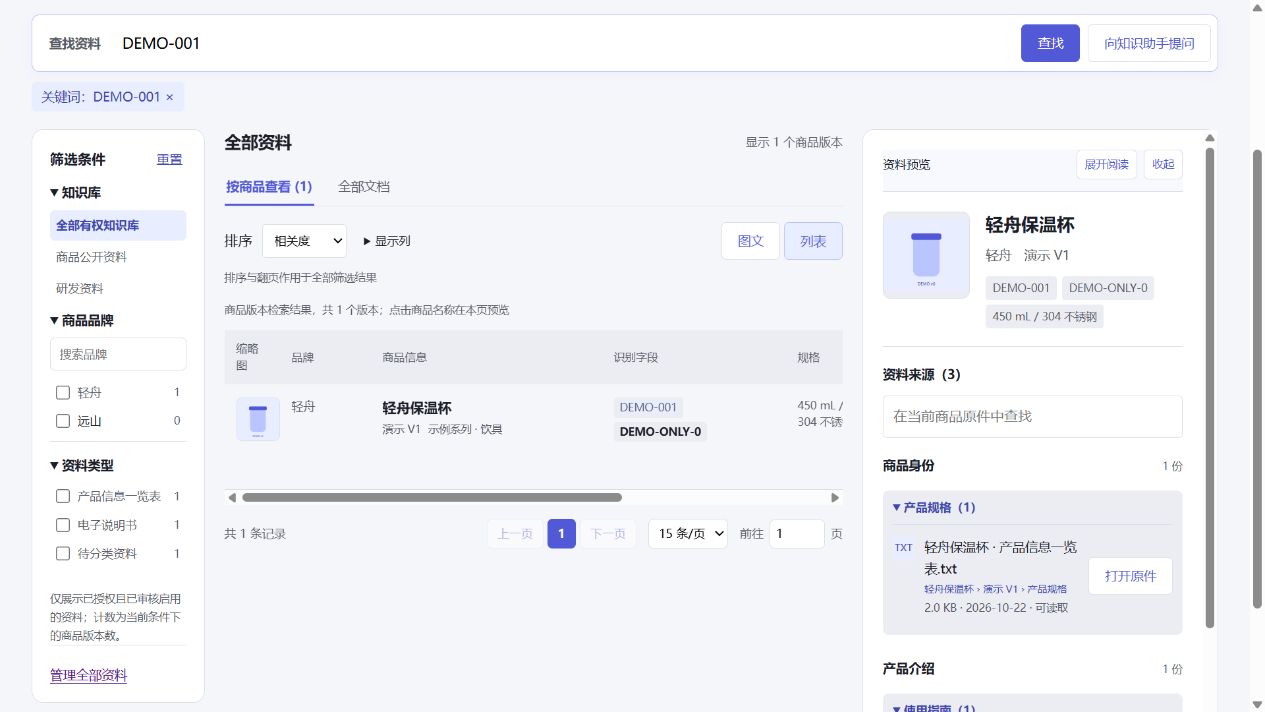The image size is (1265, 712).
Task: Open the 相关度 sort dropdown
Action: tap(304, 241)
